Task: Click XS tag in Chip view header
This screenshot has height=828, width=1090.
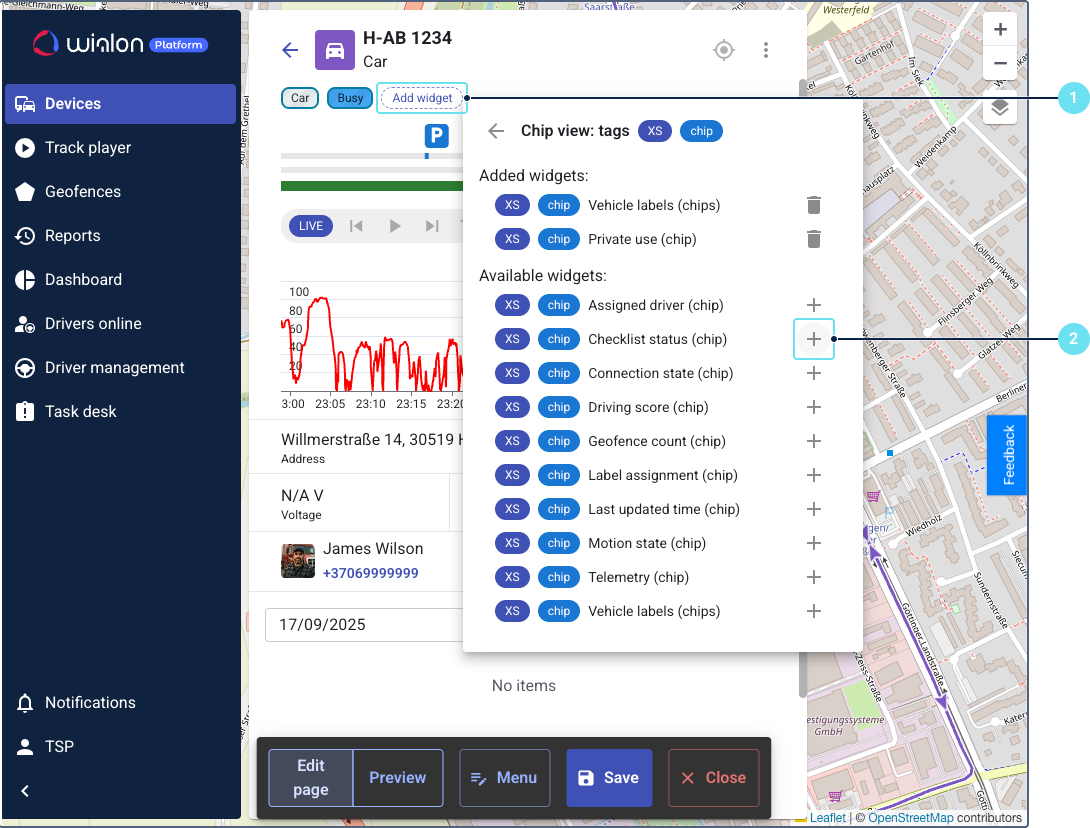Action: coord(655,131)
